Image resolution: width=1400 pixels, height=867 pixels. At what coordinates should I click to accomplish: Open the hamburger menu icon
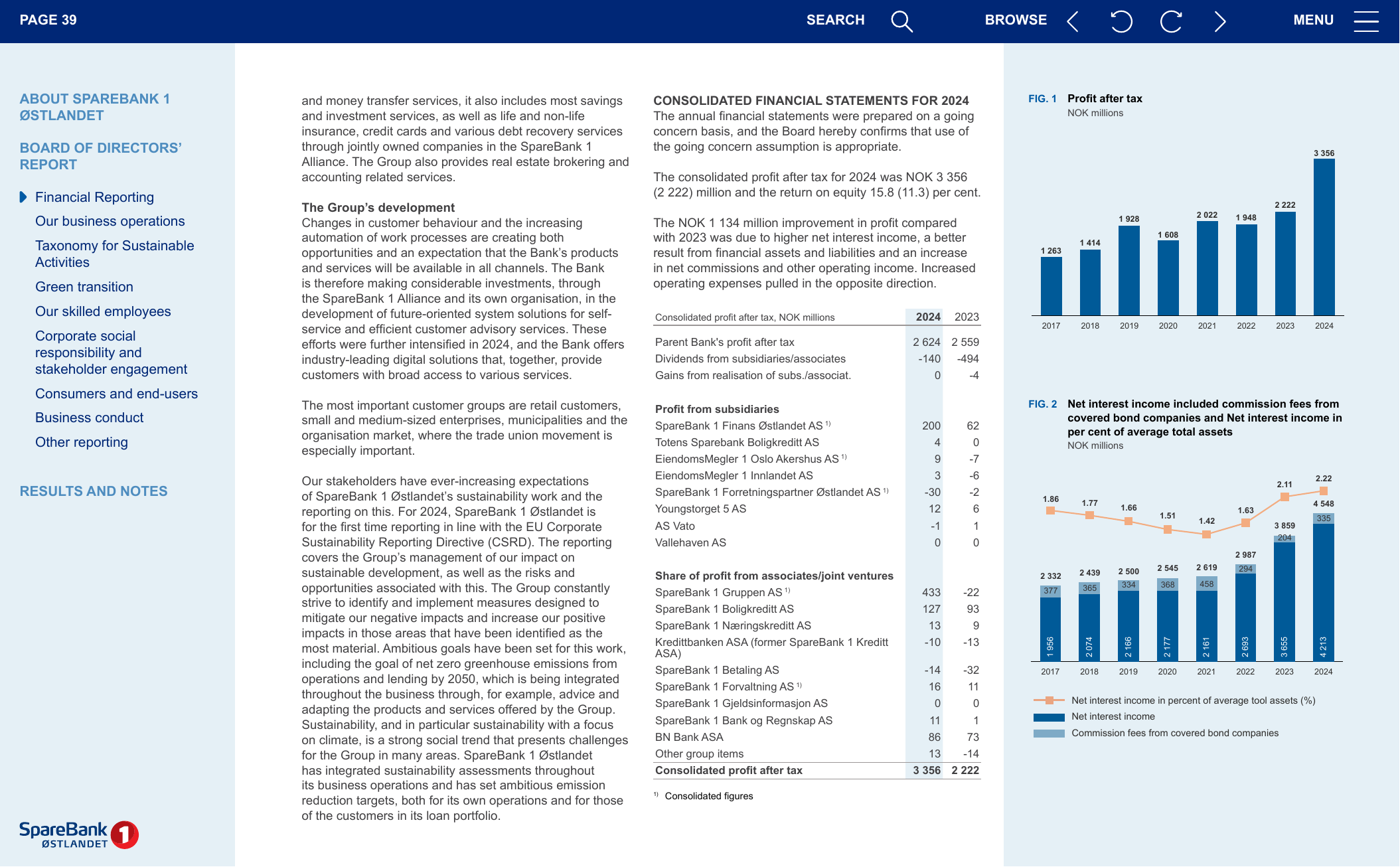1366,21
